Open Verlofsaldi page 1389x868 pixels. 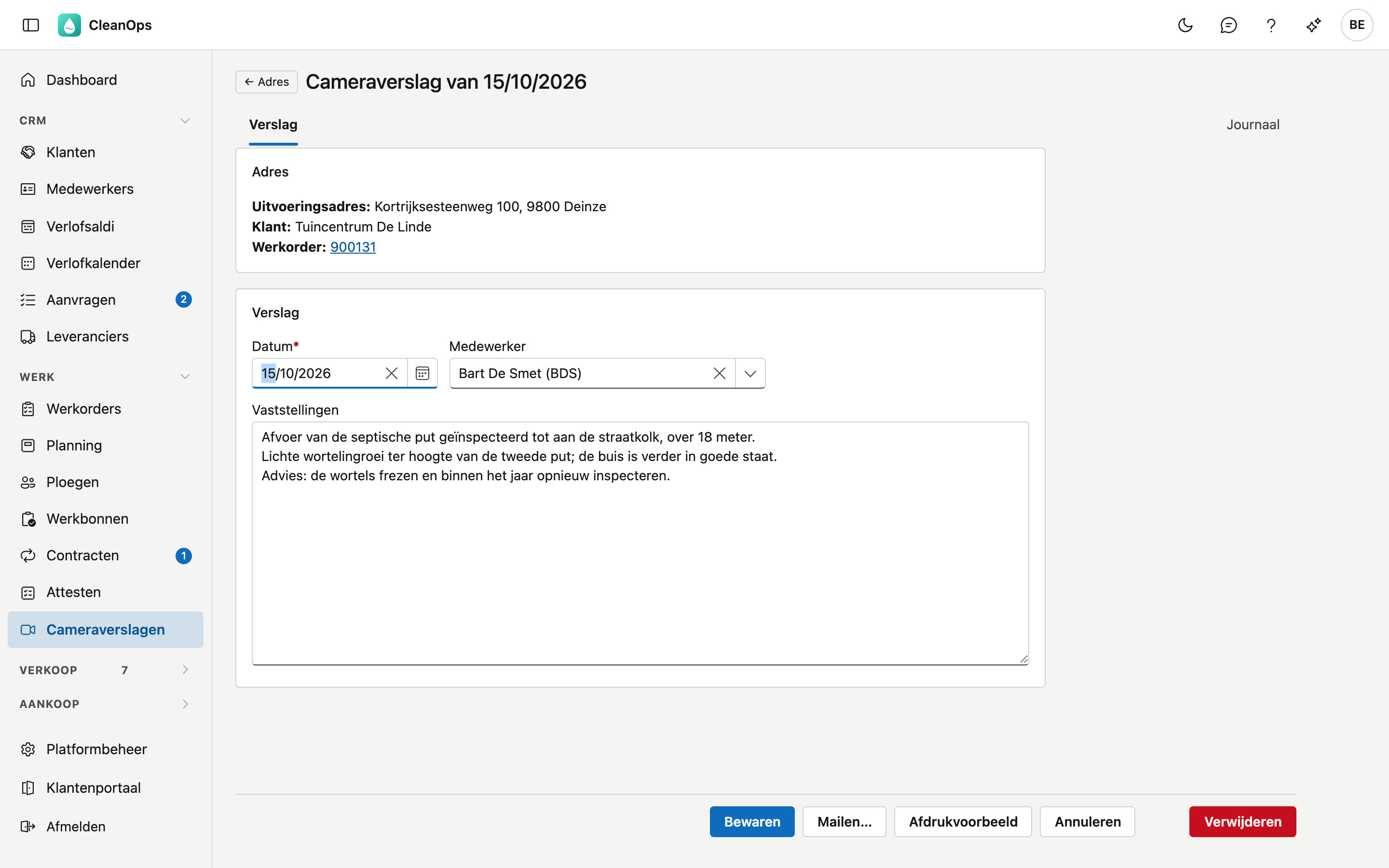[x=106, y=226]
